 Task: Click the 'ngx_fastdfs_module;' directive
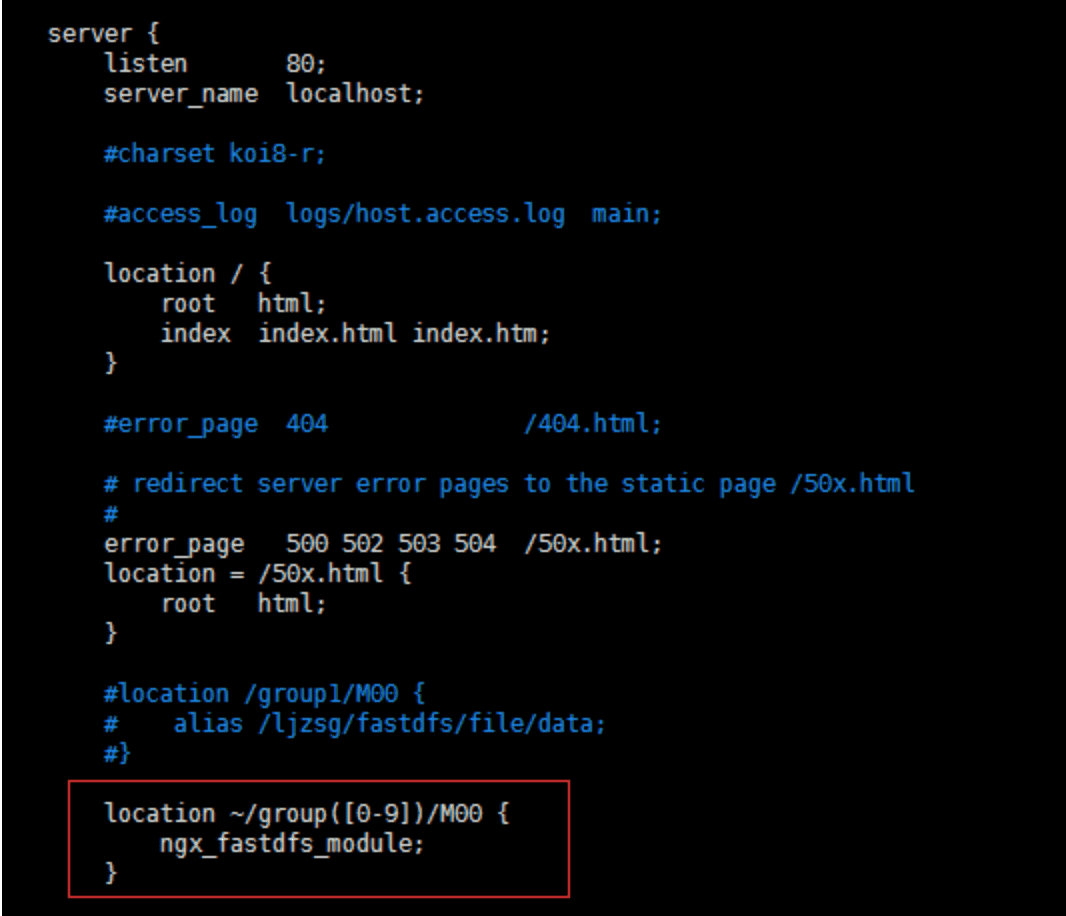[292, 843]
